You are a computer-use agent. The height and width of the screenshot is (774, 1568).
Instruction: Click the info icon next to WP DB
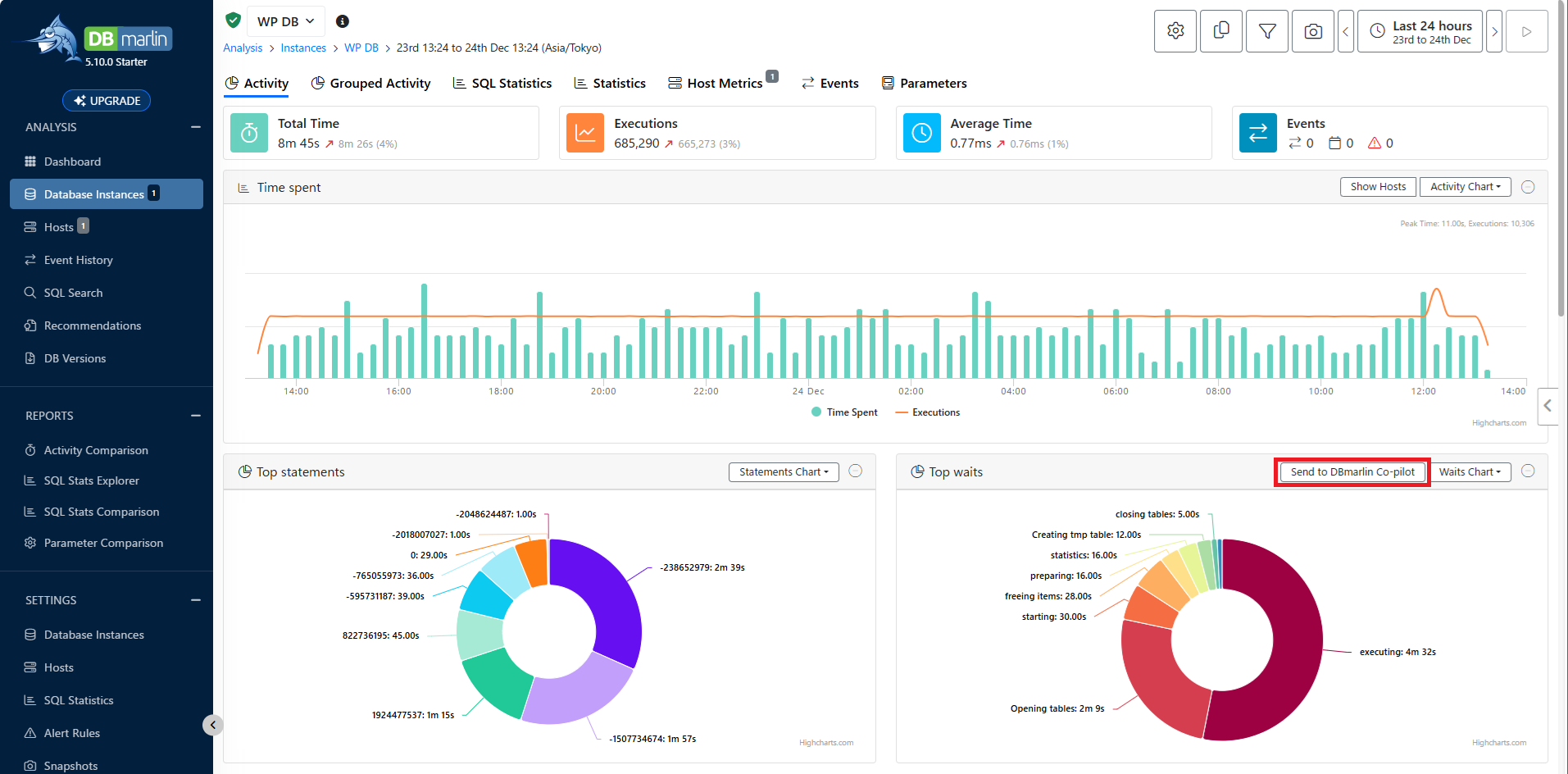(343, 21)
